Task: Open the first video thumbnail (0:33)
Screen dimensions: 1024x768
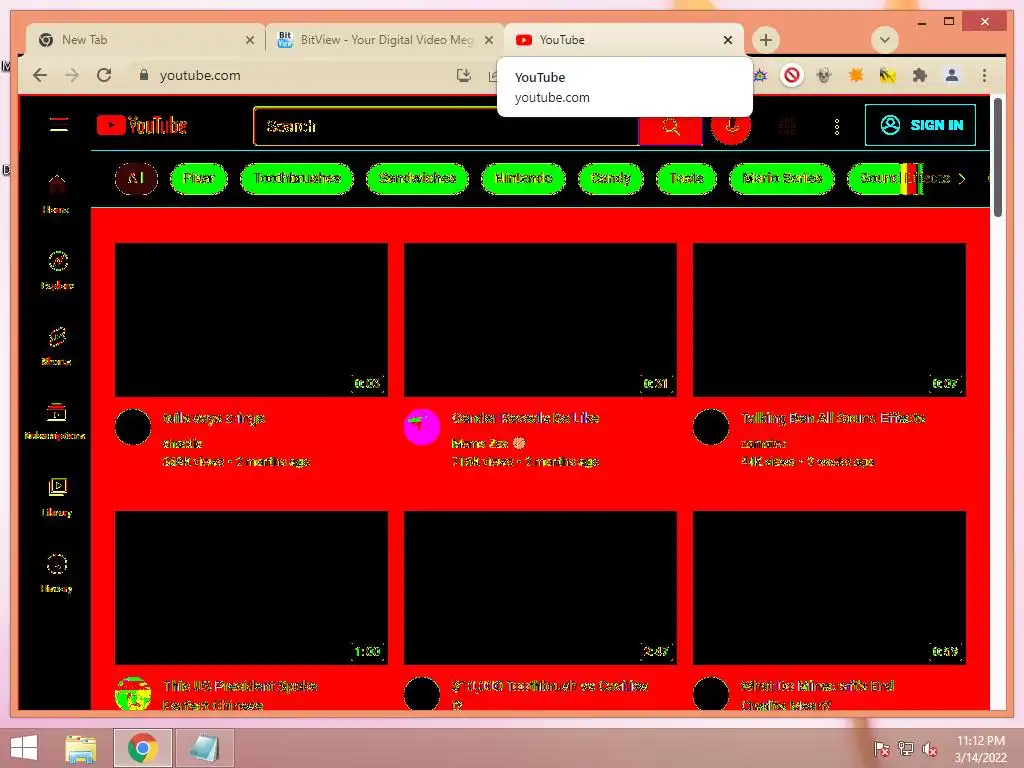Action: click(251, 320)
